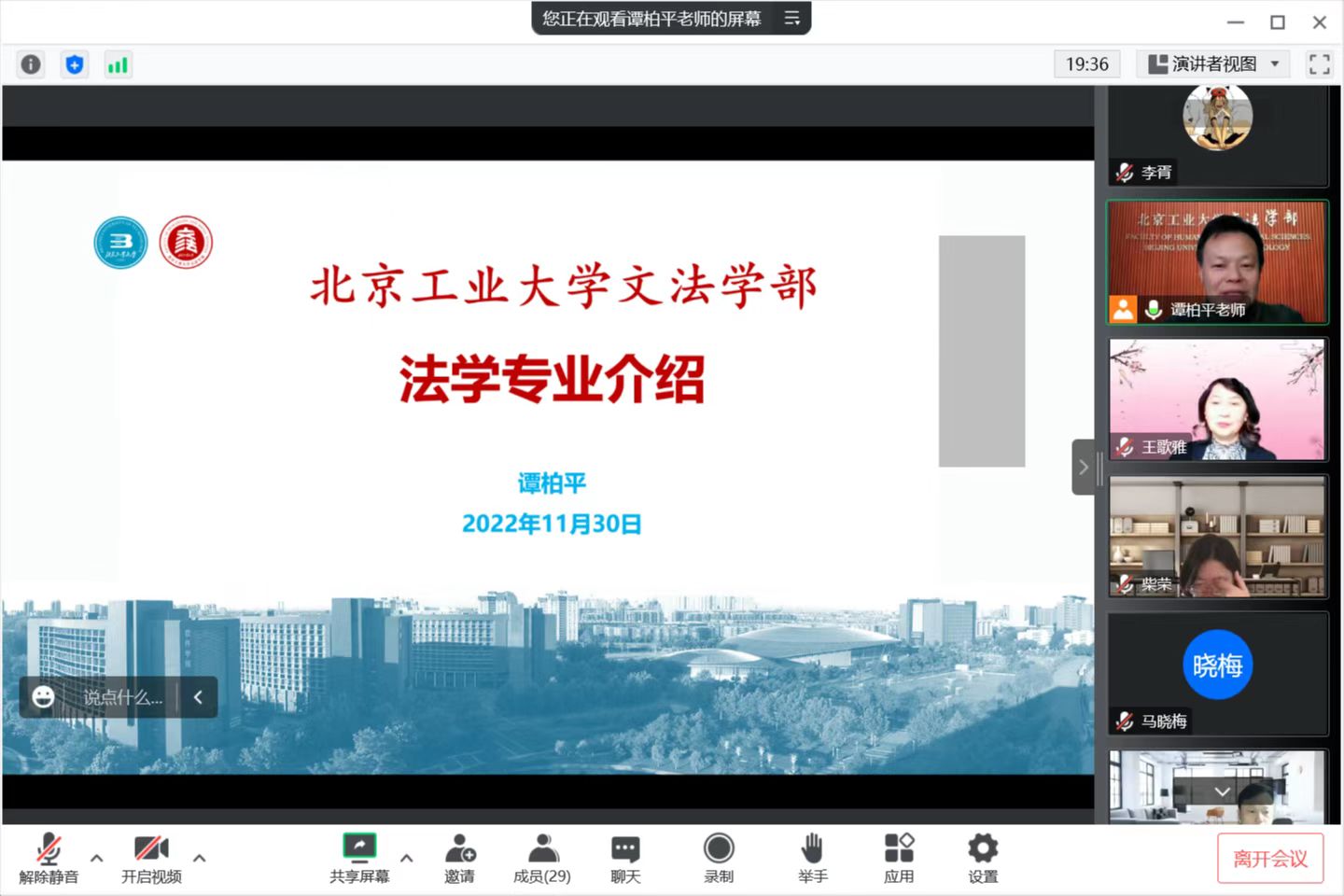Viewport: 1344px width, 896px height.
Task: Open the screen share banner options menu
Action: click(792, 18)
